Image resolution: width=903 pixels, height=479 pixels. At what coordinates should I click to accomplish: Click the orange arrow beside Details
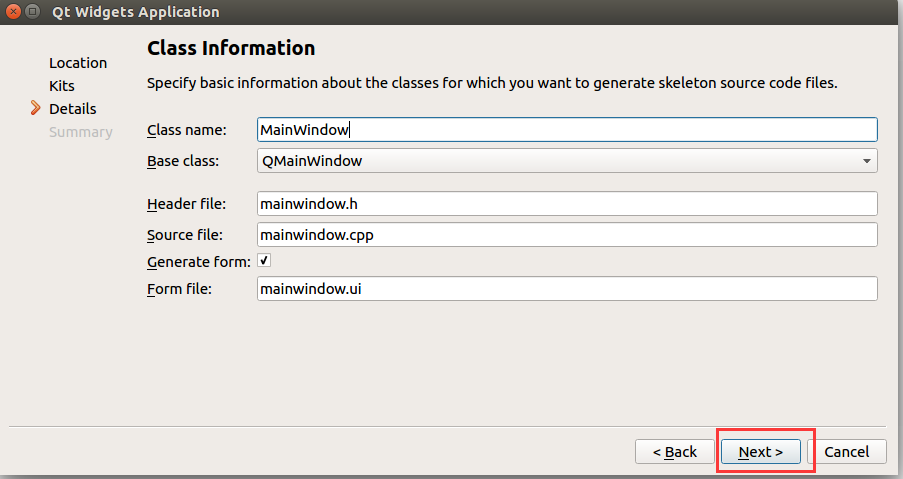[x=36, y=108]
